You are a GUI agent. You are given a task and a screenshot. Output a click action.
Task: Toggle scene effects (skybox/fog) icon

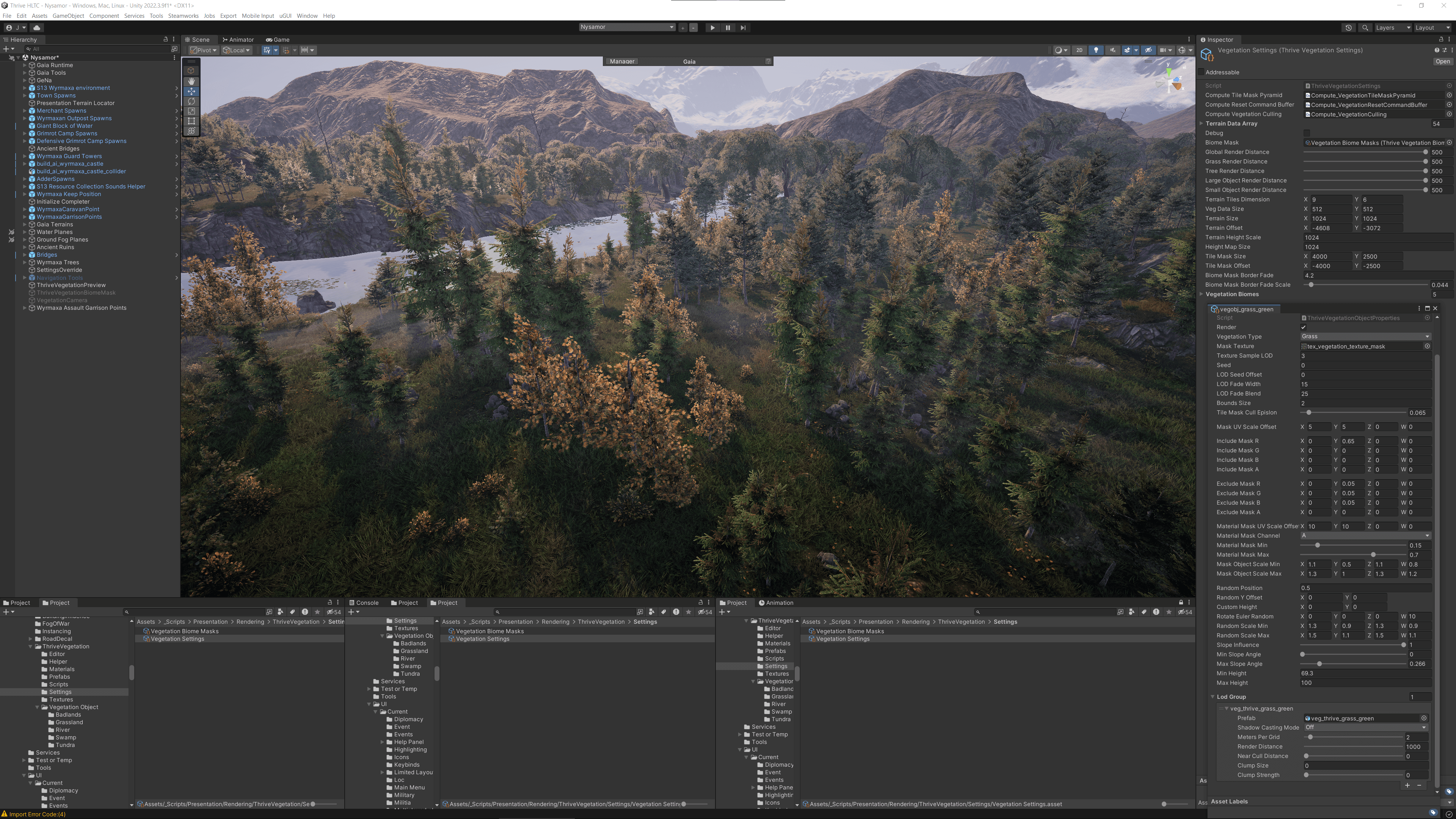tap(1127, 50)
